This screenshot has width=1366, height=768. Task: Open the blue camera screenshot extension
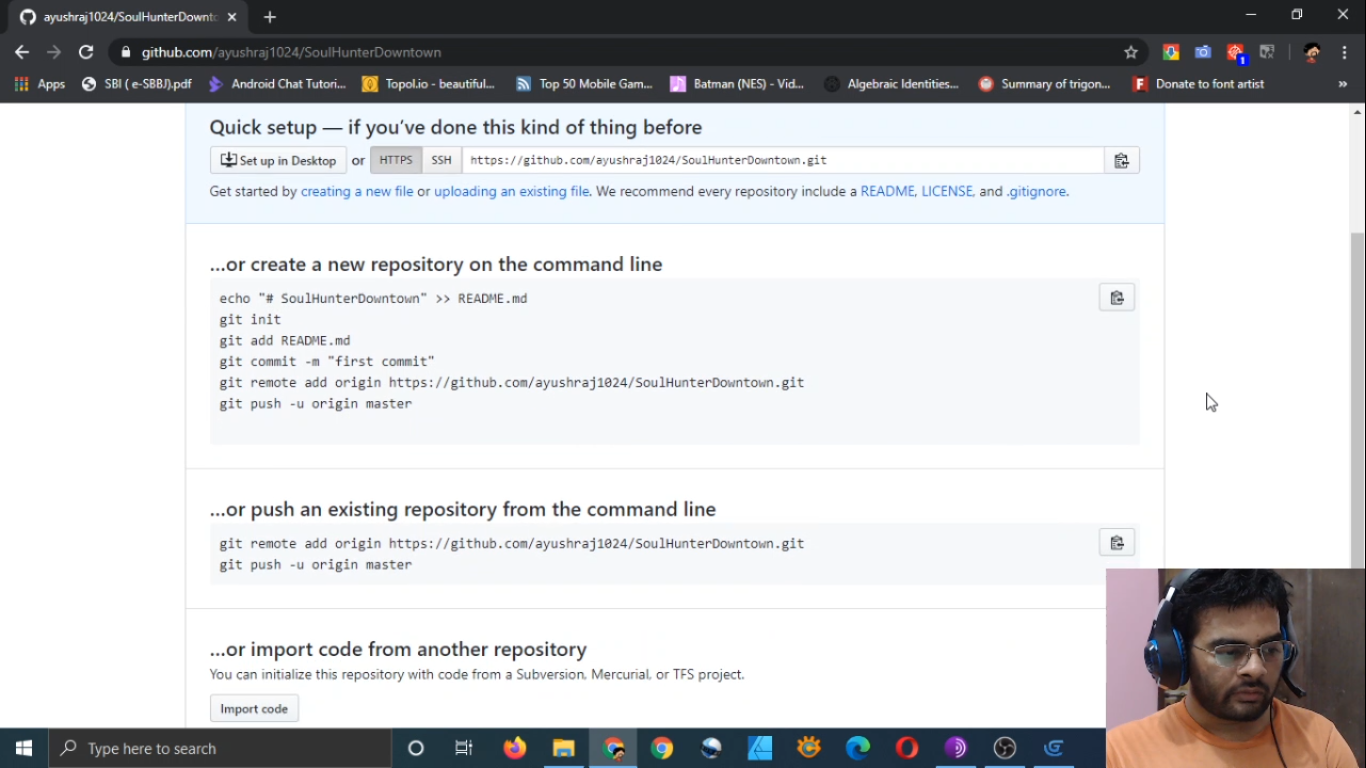click(x=1202, y=52)
